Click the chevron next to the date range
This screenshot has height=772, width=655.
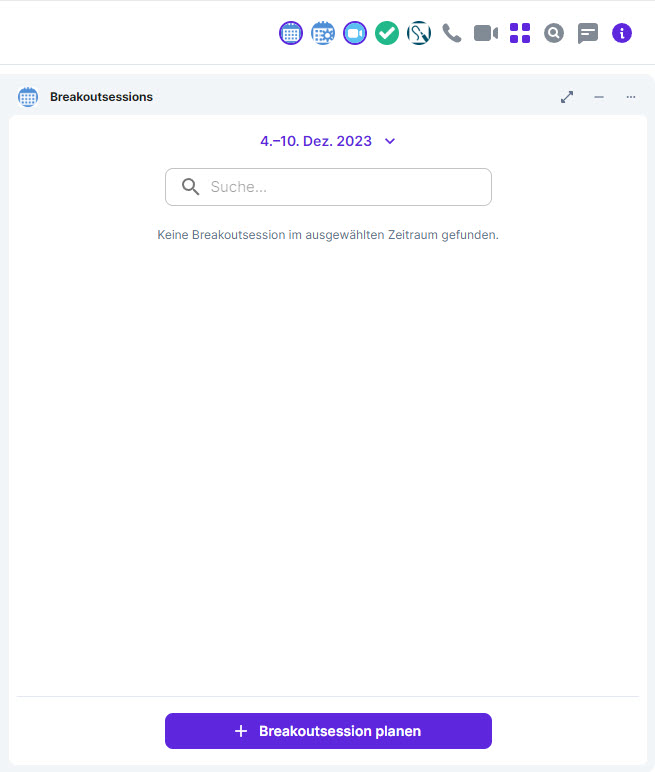[x=390, y=141]
